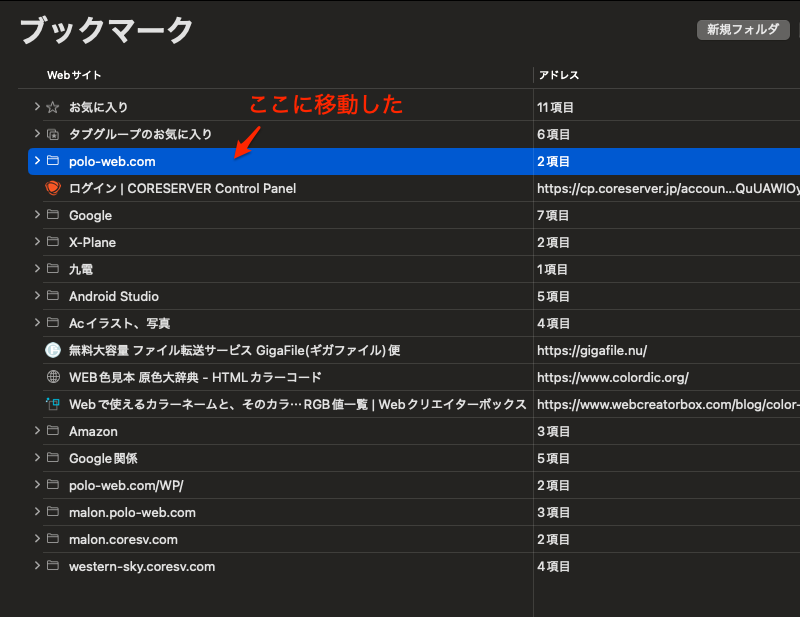Expand the お気に入り folder chevron

(37, 107)
